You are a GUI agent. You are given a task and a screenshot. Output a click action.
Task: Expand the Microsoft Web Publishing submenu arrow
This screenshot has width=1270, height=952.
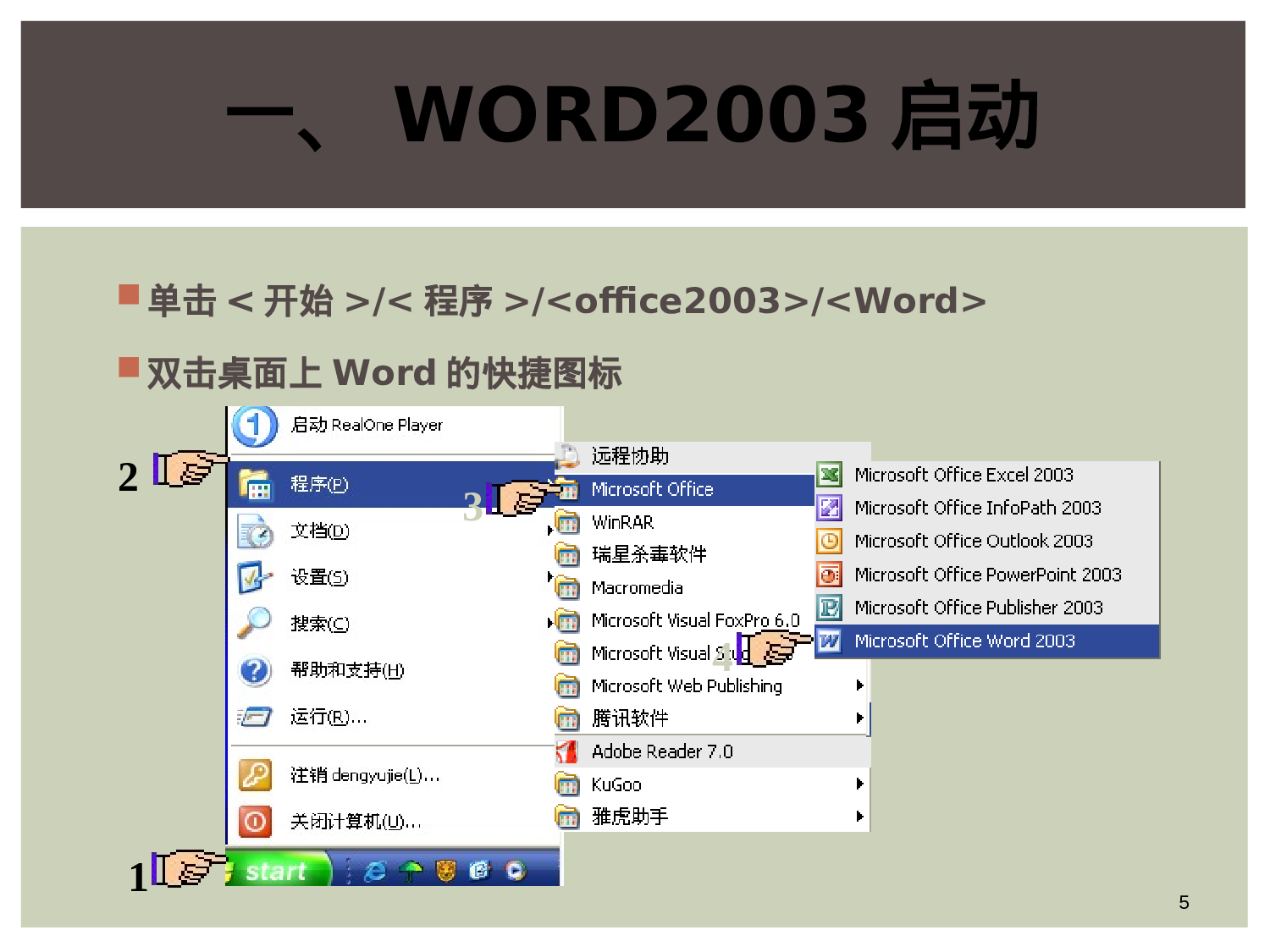859,685
